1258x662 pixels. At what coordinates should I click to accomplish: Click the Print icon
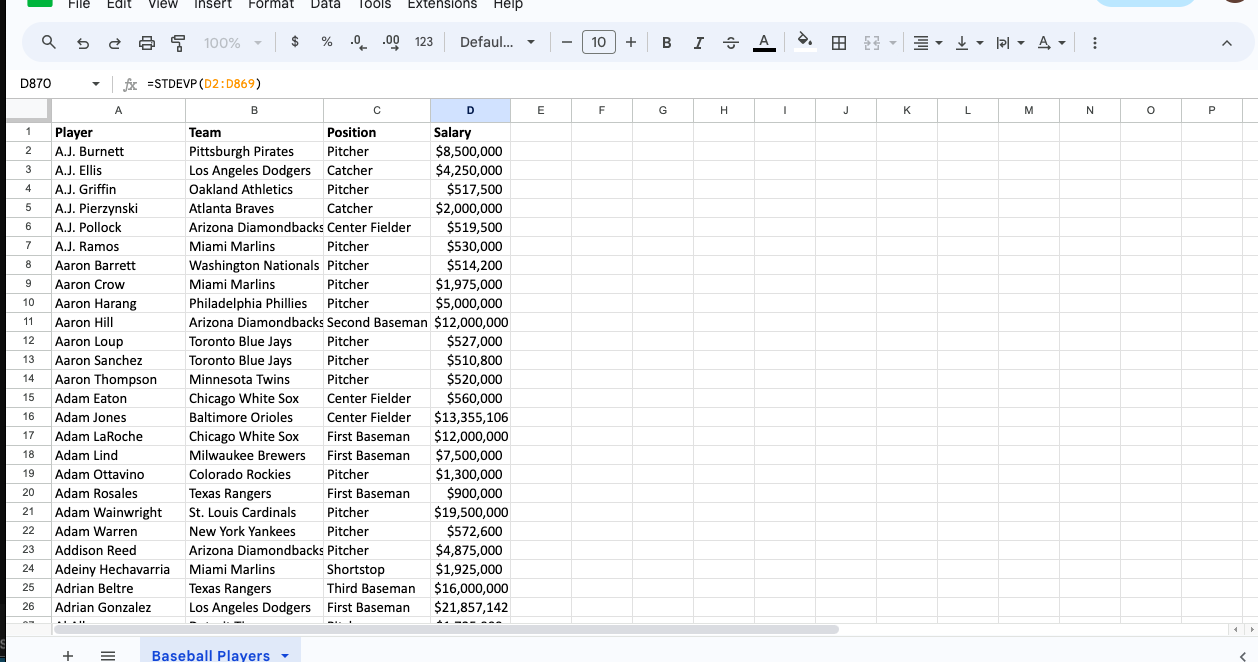click(146, 42)
